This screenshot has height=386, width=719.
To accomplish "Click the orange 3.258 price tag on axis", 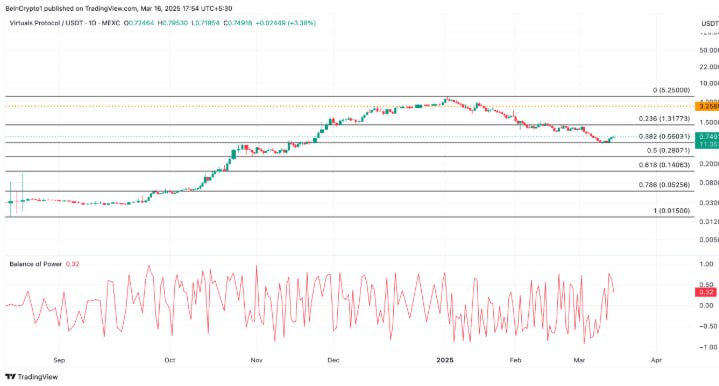I will tap(707, 106).
